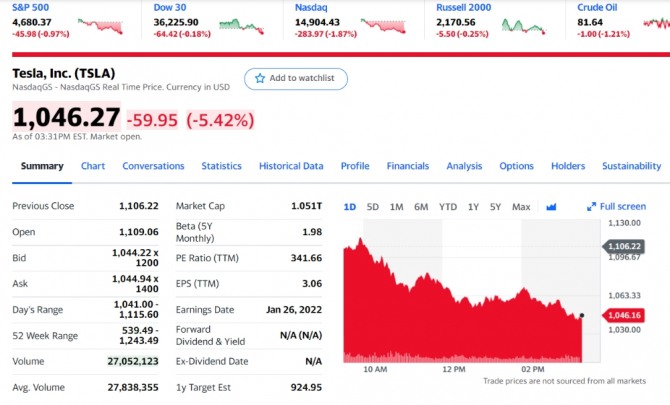
Task: Set chart range to YTD
Action: (447, 207)
